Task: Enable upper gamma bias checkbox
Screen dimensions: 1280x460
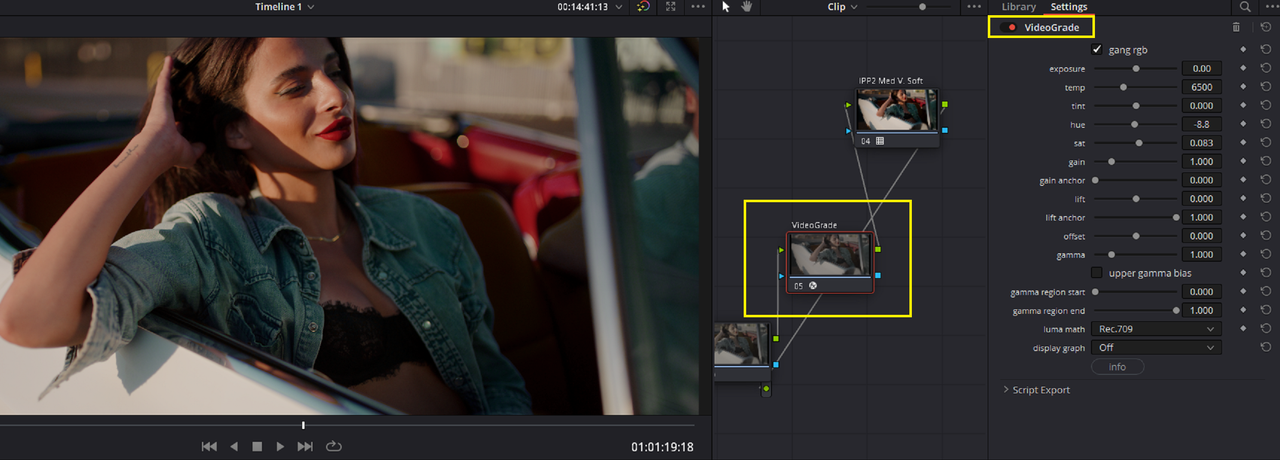Action: pyautogui.click(x=1097, y=273)
